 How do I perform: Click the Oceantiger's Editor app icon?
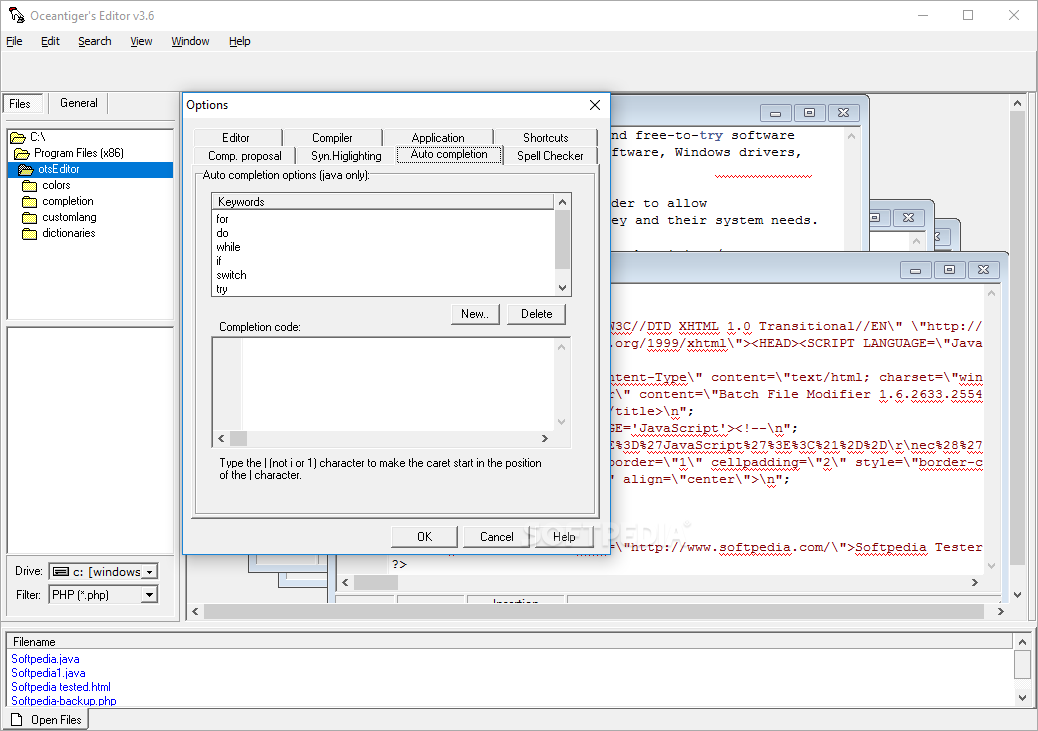[x=16, y=15]
